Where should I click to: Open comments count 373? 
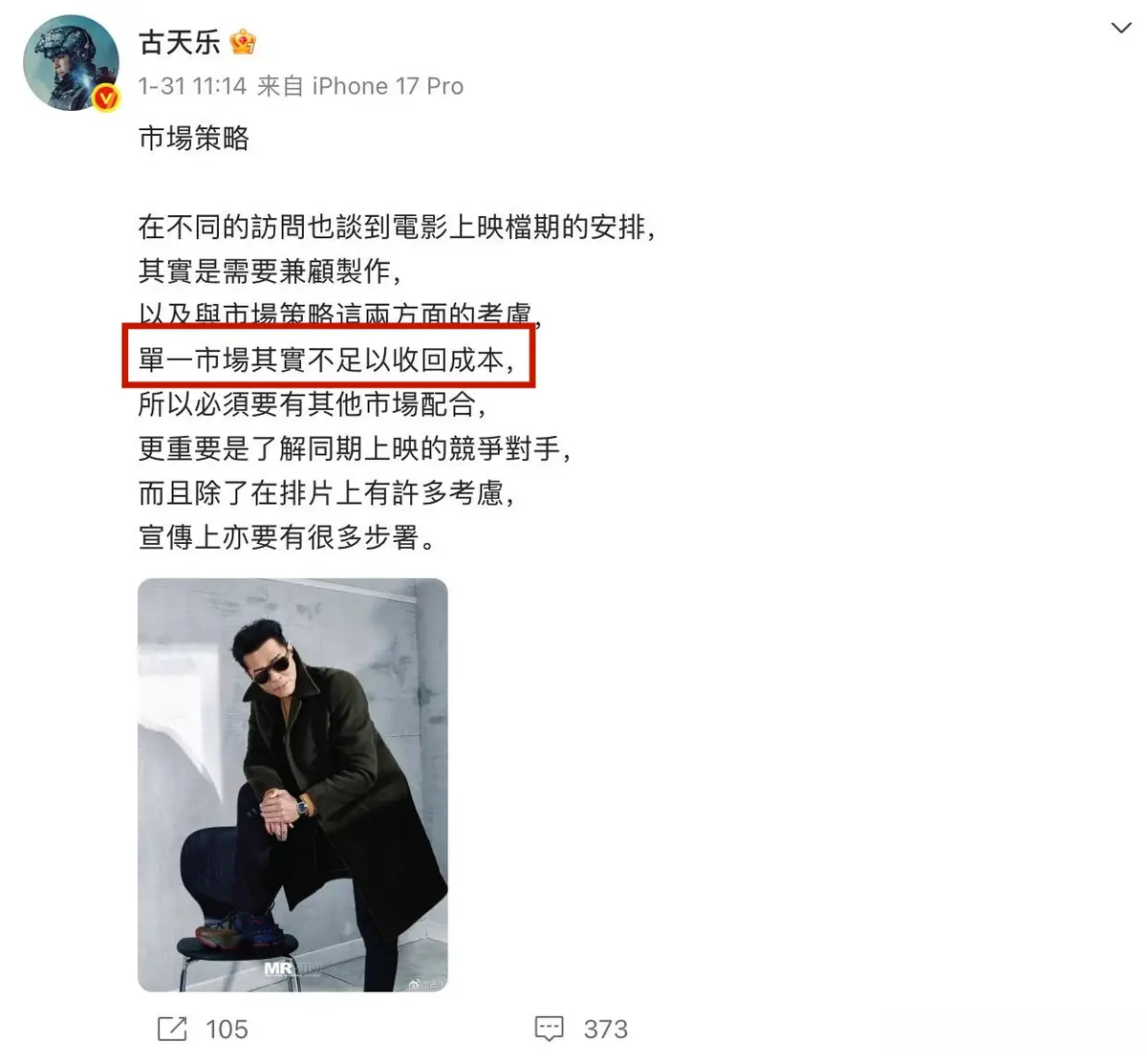pos(606,1030)
